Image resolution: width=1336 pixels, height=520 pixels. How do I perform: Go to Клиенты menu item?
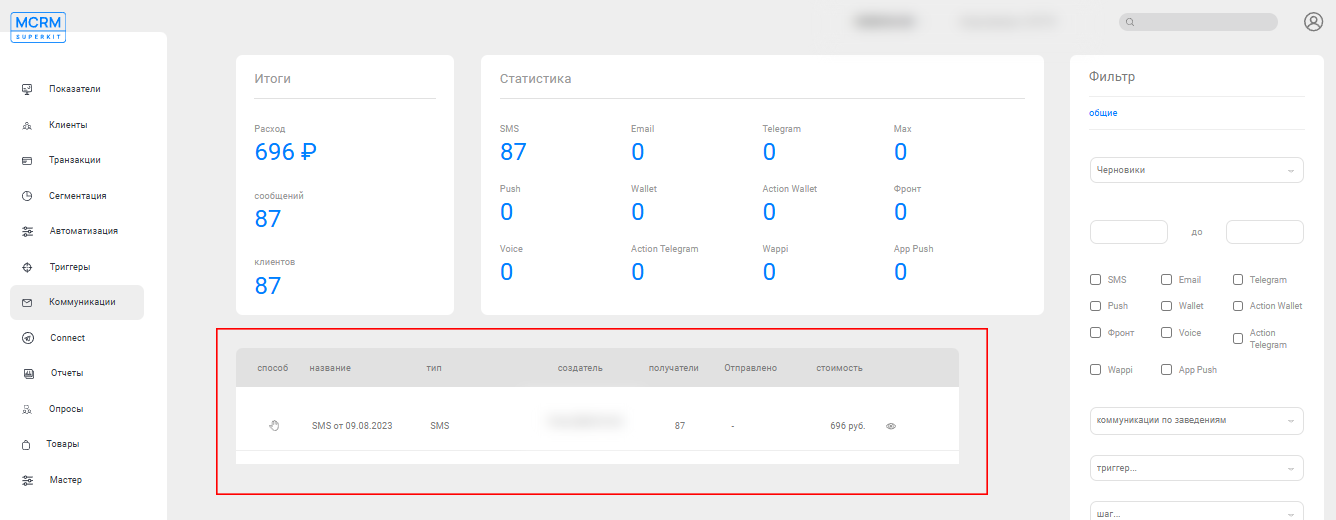coord(68,125)
